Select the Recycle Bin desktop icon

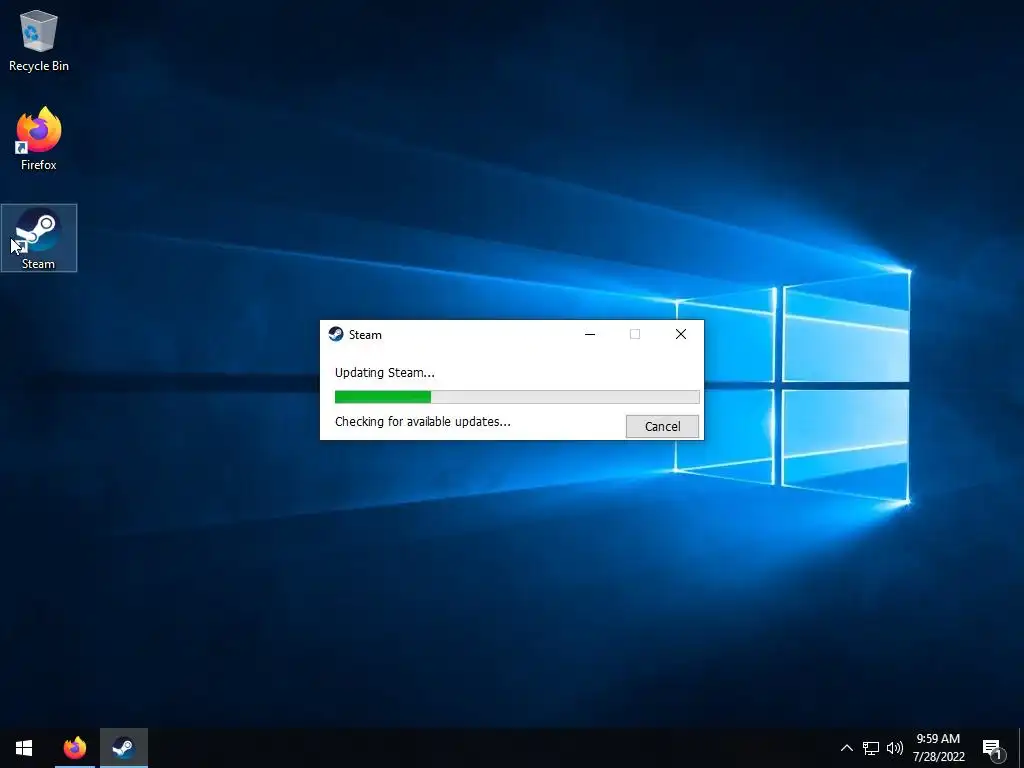(x=39, y=40)
